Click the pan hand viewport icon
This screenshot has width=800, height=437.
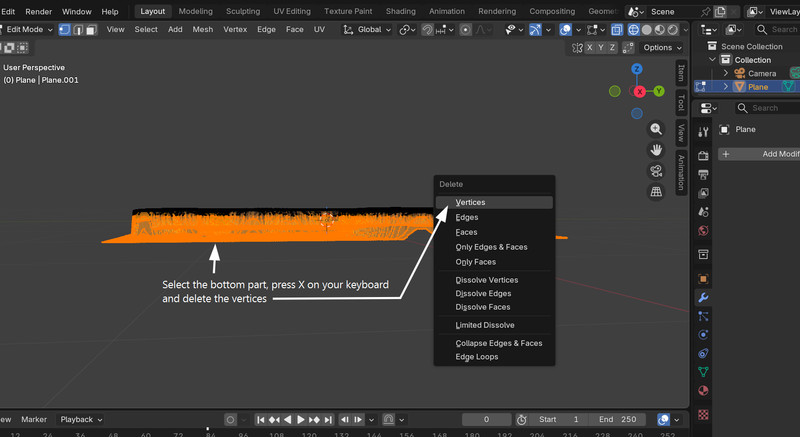coord(656,150)
